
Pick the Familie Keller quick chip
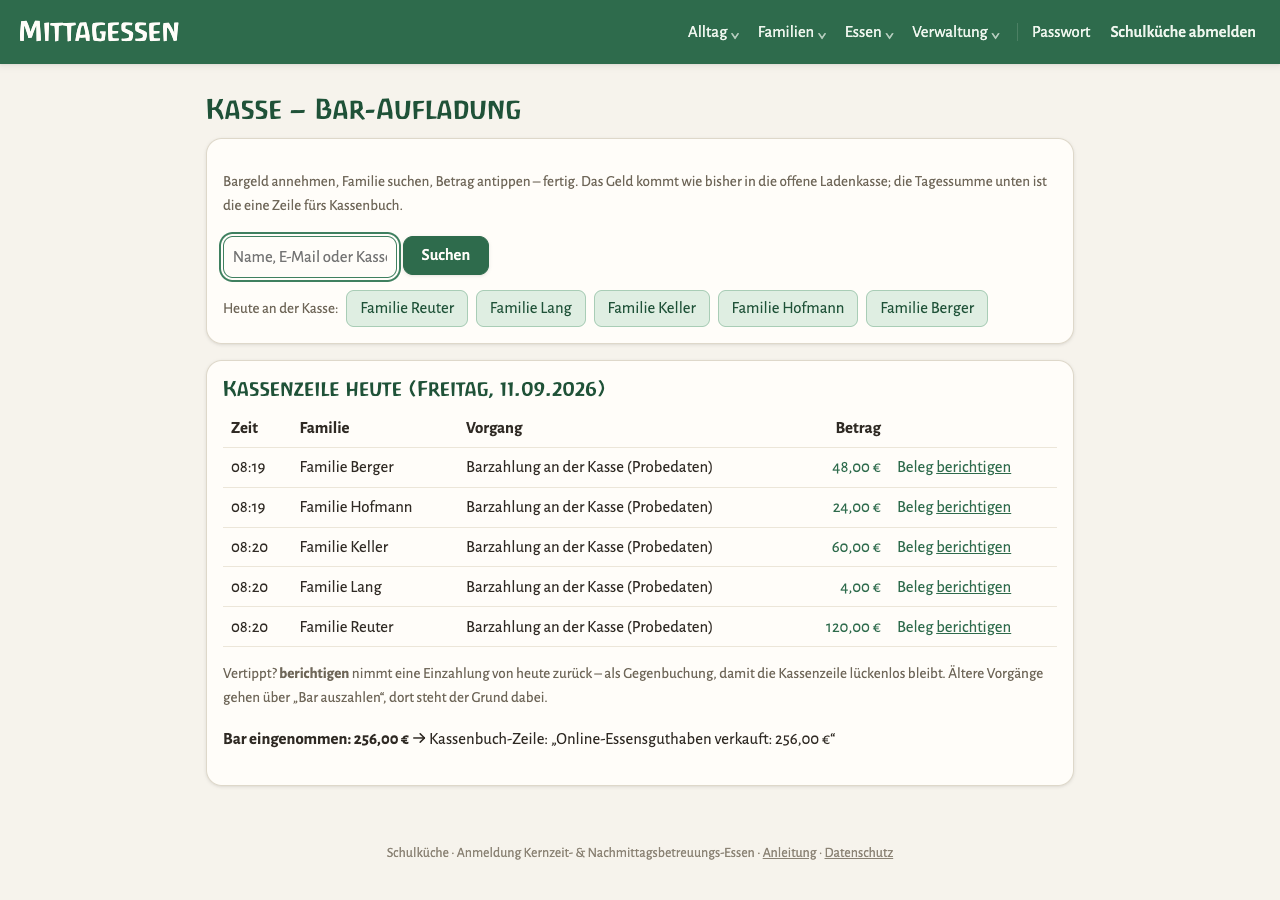[652, 308]
